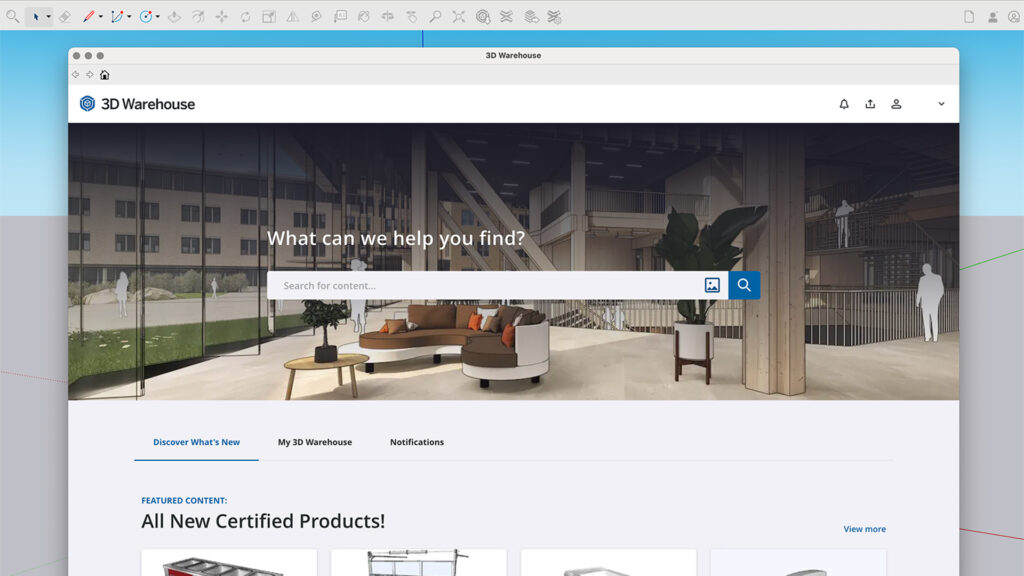Select the Flip tool triangle icon
This screenshot has width=1024, height=576.
pos(293,16)
